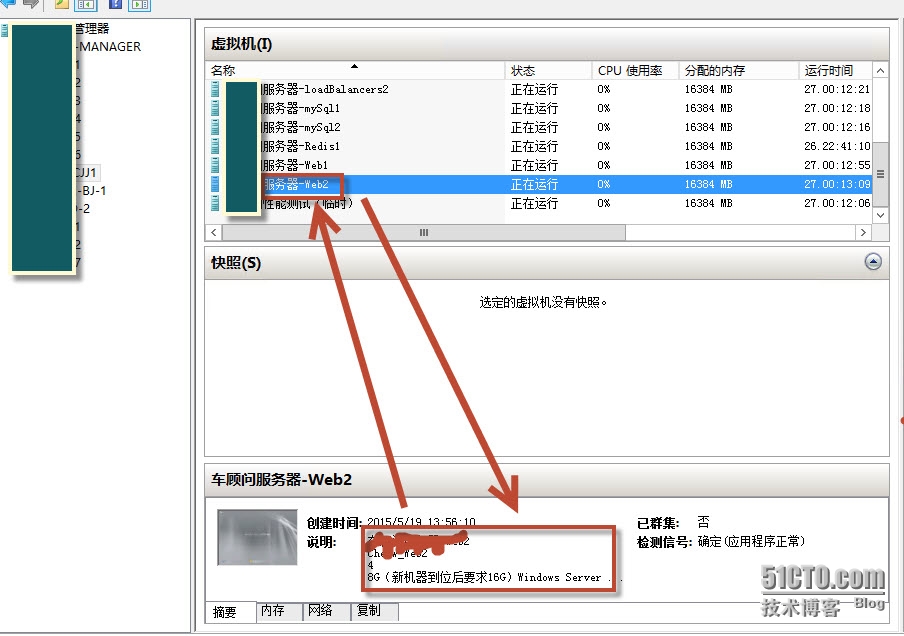Click the uptime value 27.00:12:55
Screen dimensions: 904x636
pyautogui.click(x=837, y=165)
